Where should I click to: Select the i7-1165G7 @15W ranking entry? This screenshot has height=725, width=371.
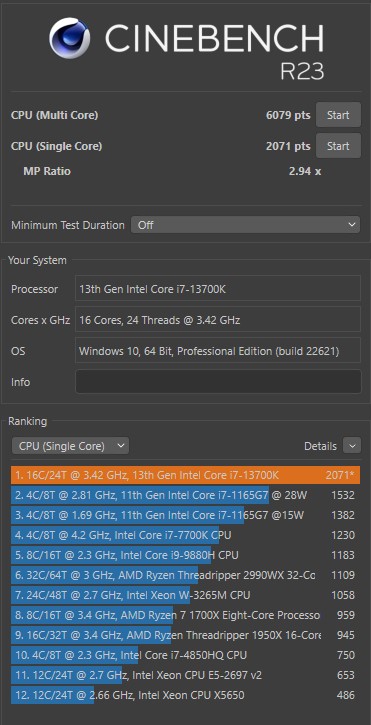point(186,515)
